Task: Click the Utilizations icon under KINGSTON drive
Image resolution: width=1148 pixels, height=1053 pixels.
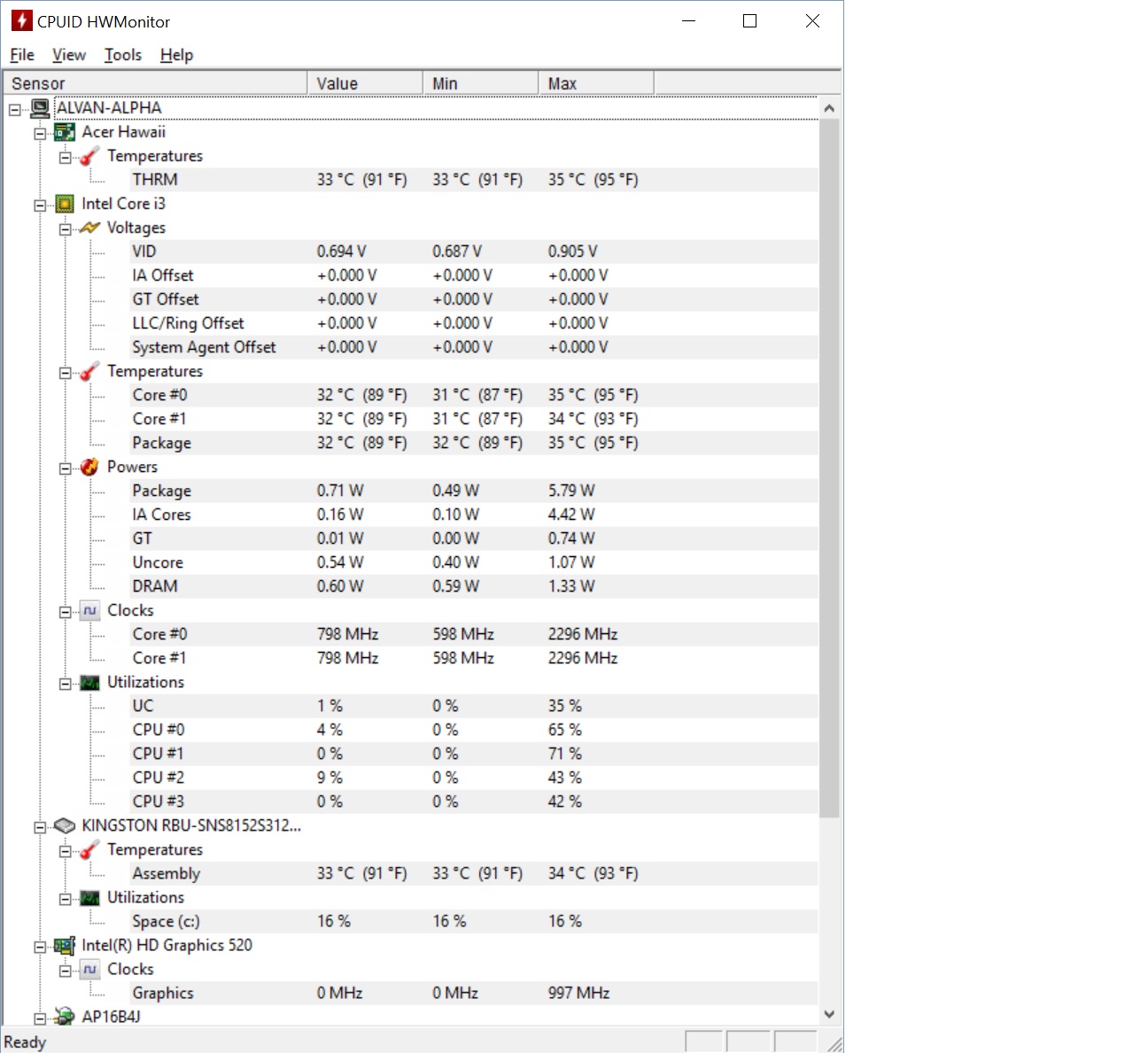Action: click(89, 897)
